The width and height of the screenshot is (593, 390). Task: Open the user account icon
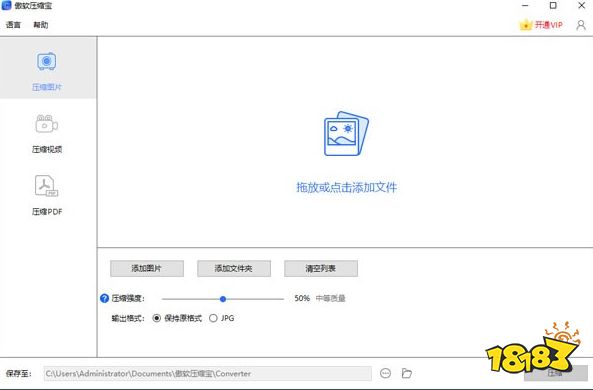click(581, 25)
